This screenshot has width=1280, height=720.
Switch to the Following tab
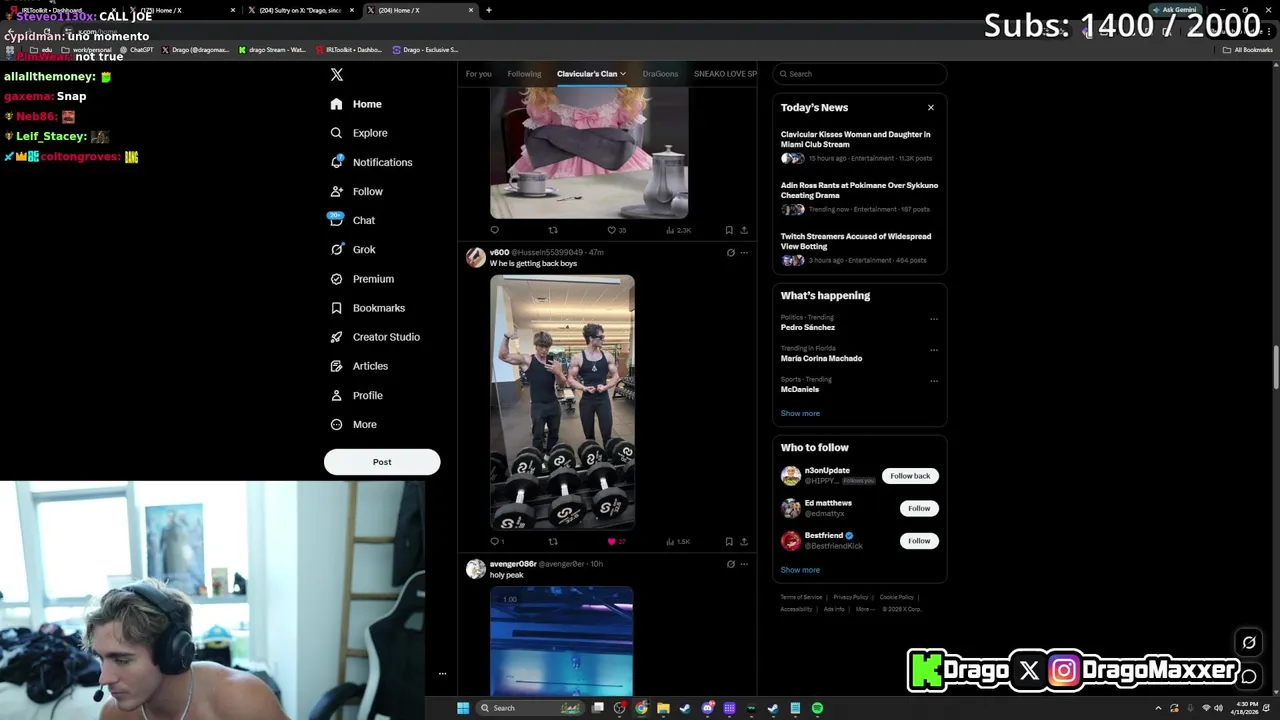pyautogui.click(x=524, y=74)
